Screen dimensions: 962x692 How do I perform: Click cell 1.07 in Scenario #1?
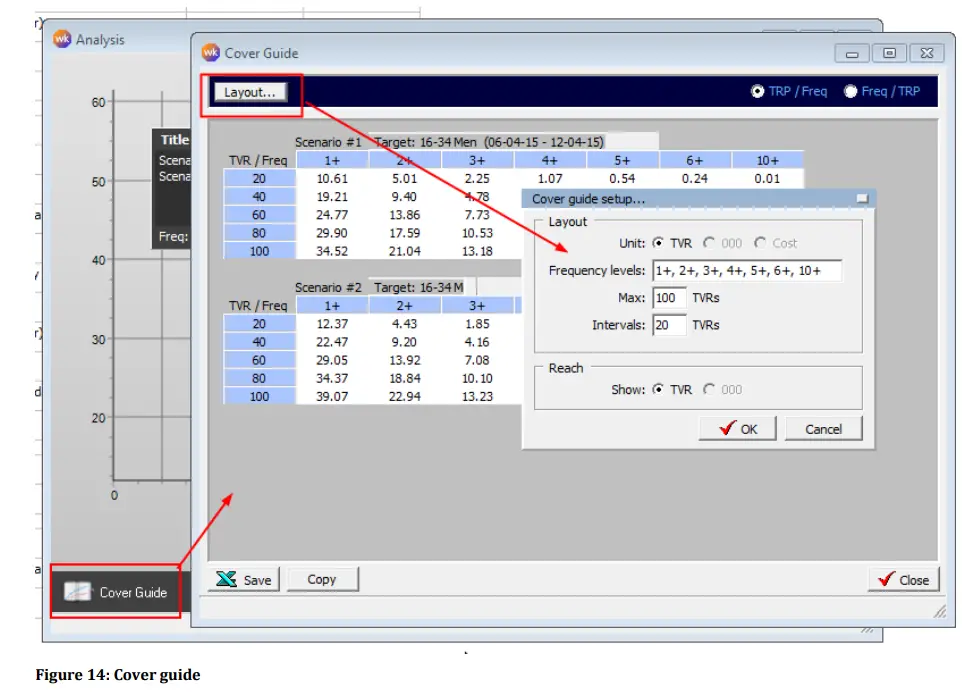(550, 179)
